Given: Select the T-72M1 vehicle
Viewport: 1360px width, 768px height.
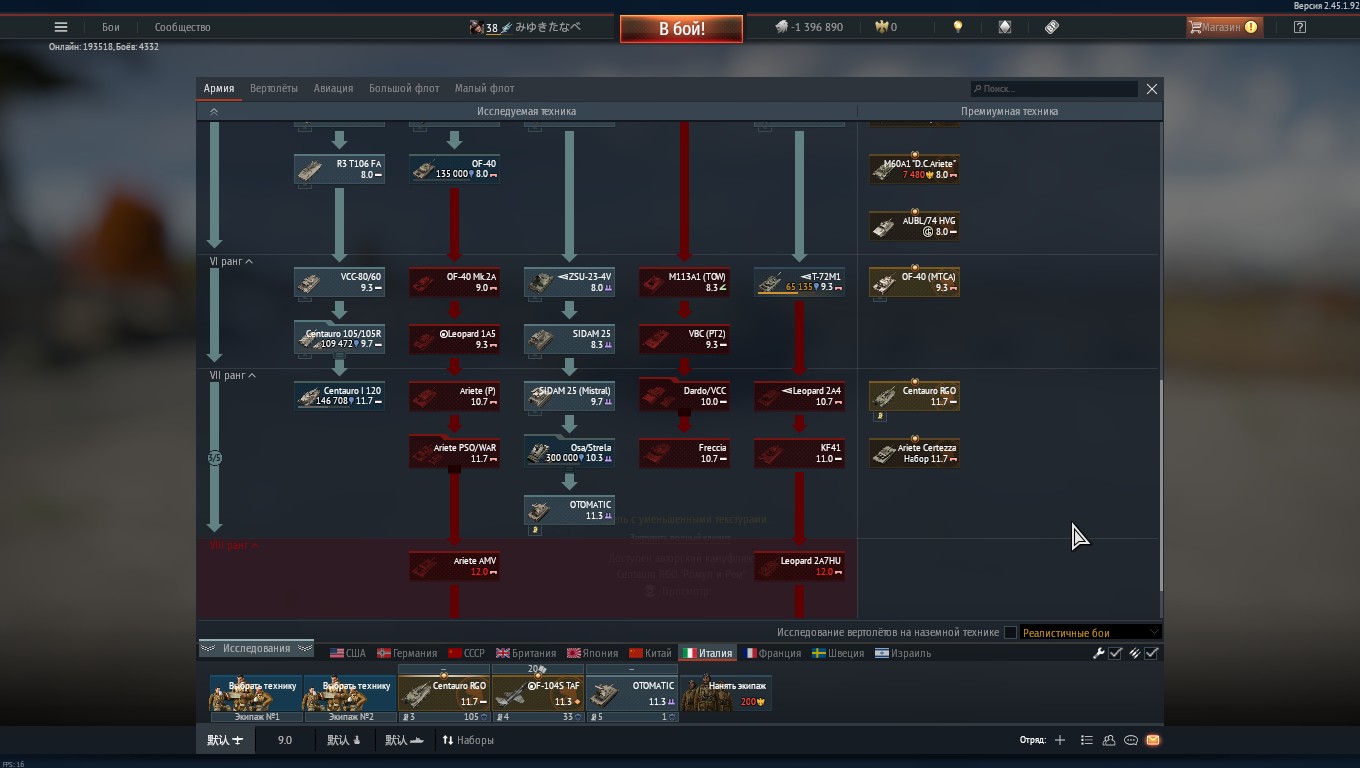Looking at the screenshot, I should (799, 282).
